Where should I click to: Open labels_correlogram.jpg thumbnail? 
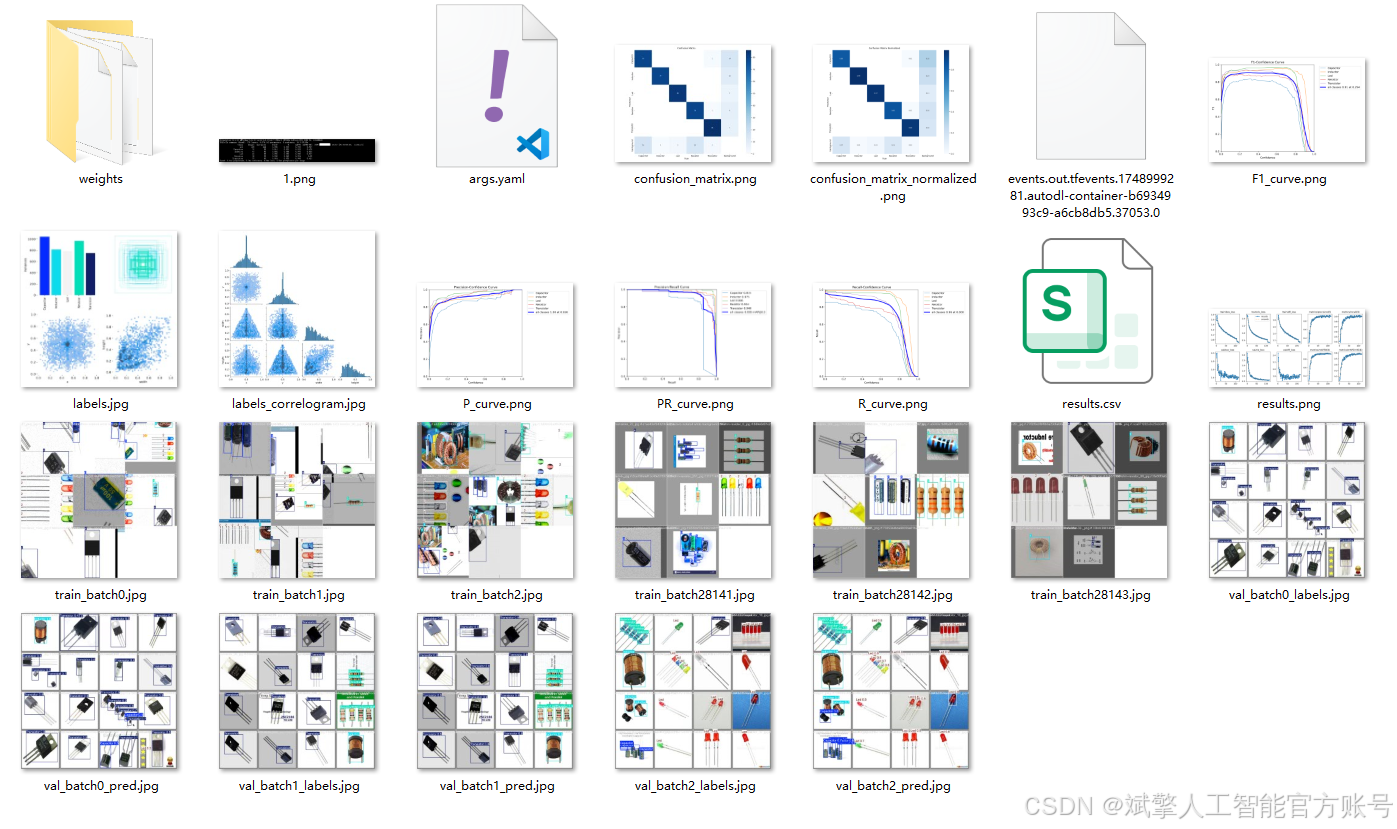(298, 310)
